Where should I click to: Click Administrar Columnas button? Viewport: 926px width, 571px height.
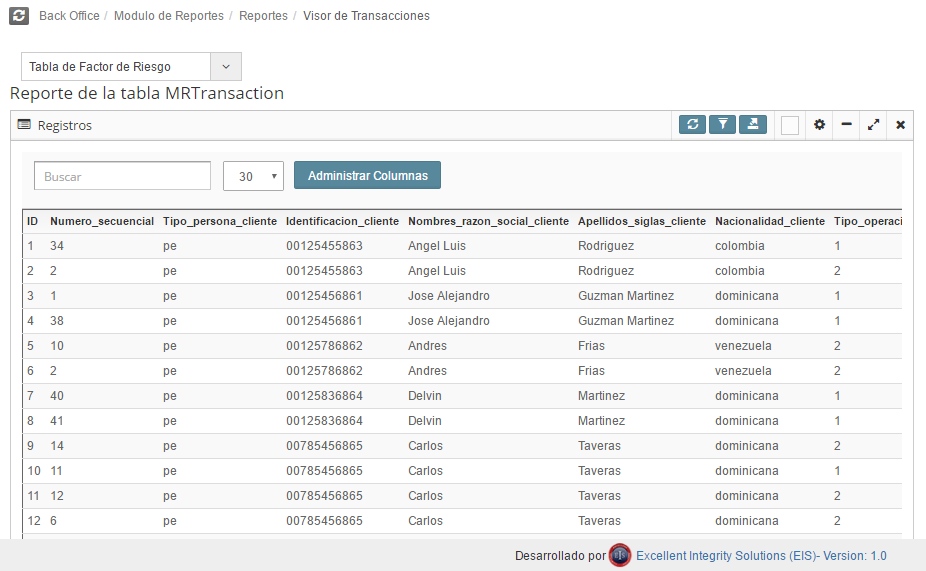click(367, 175)
